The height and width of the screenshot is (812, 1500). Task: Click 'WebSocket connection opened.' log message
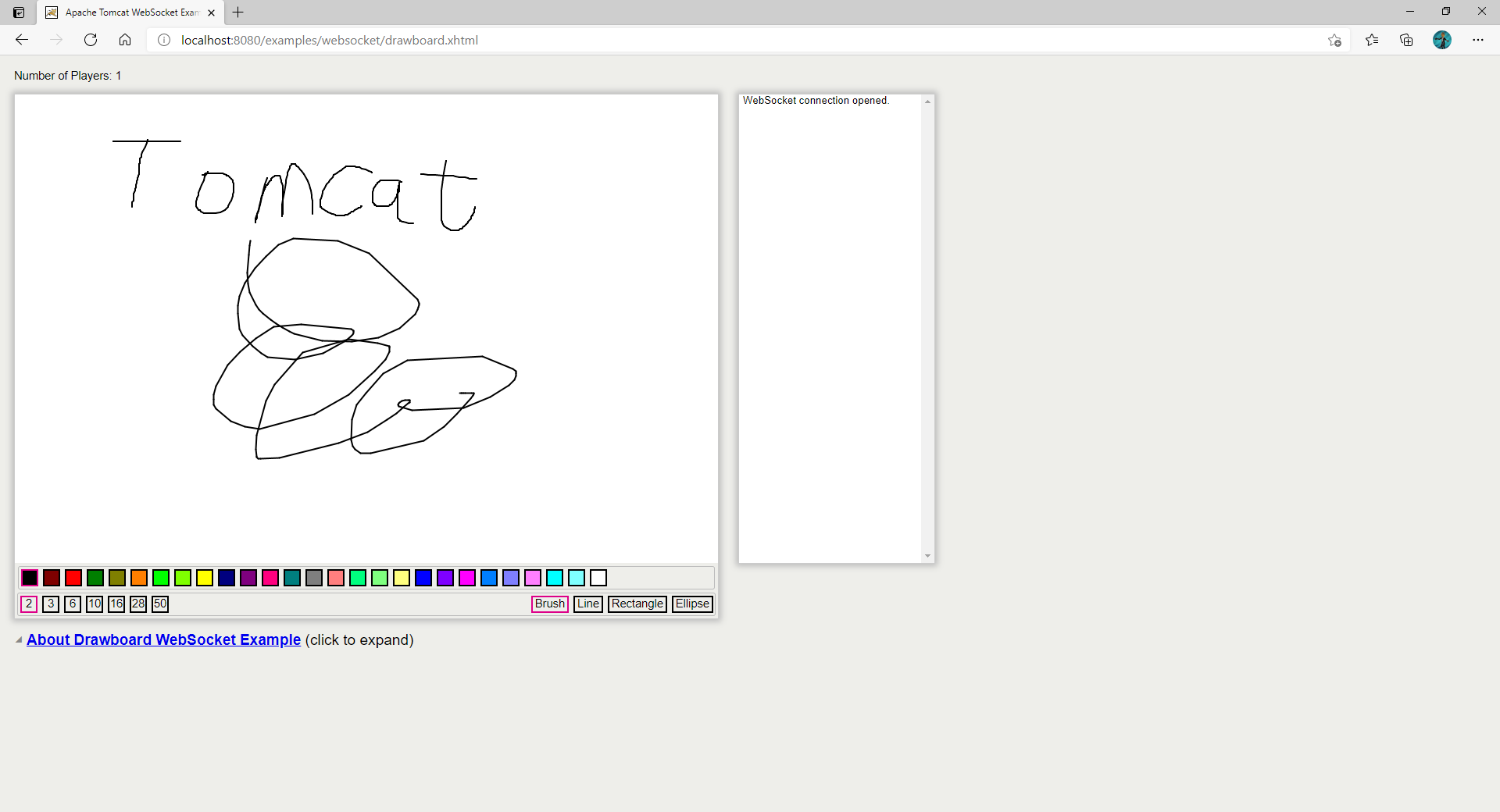tap(816, 101)
